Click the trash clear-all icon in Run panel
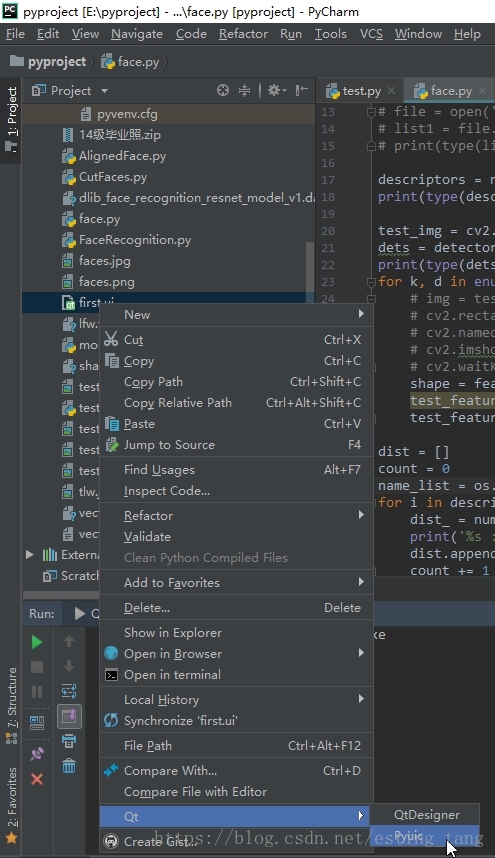This screenshot has width=495, height=858. (69, 765)
